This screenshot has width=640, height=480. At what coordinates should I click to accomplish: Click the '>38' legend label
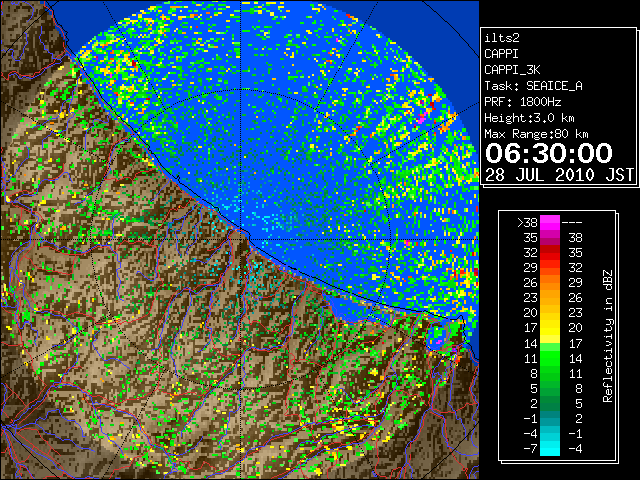(527, 222)
